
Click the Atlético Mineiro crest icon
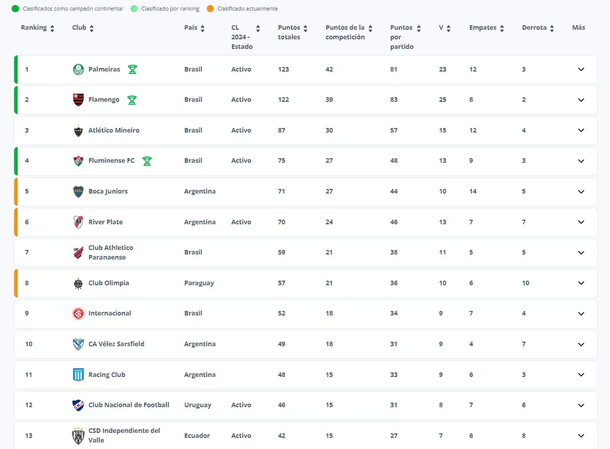tap(78, 131)
